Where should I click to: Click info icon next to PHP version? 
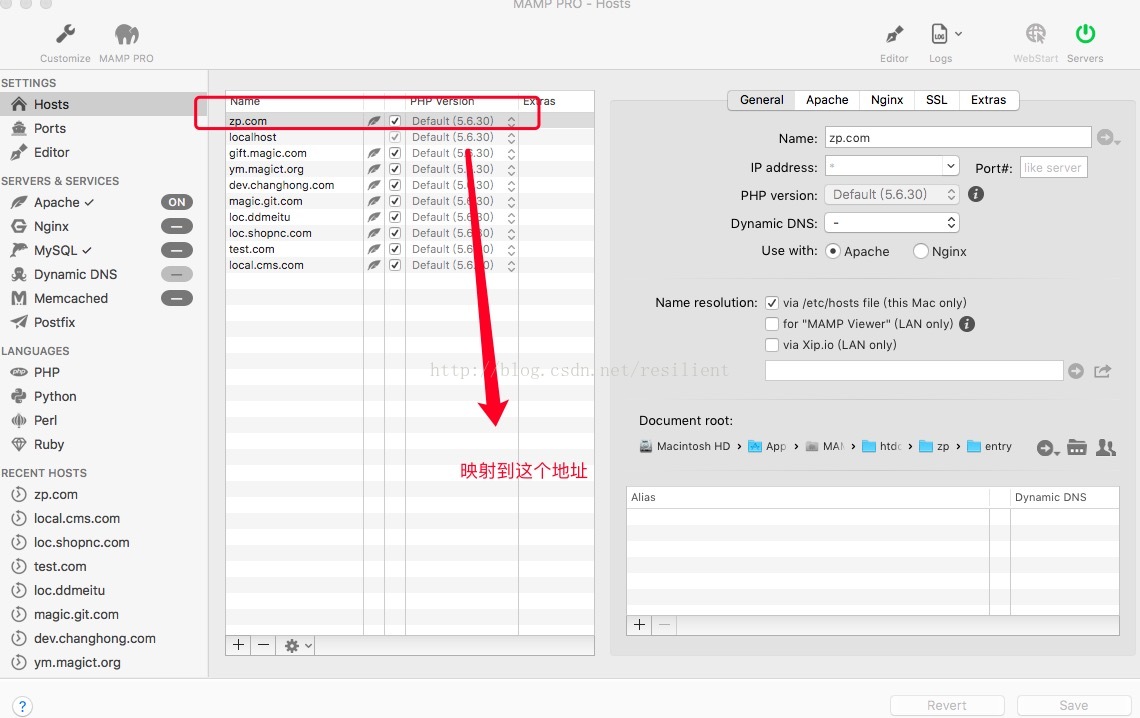click(x=976, y=194)
